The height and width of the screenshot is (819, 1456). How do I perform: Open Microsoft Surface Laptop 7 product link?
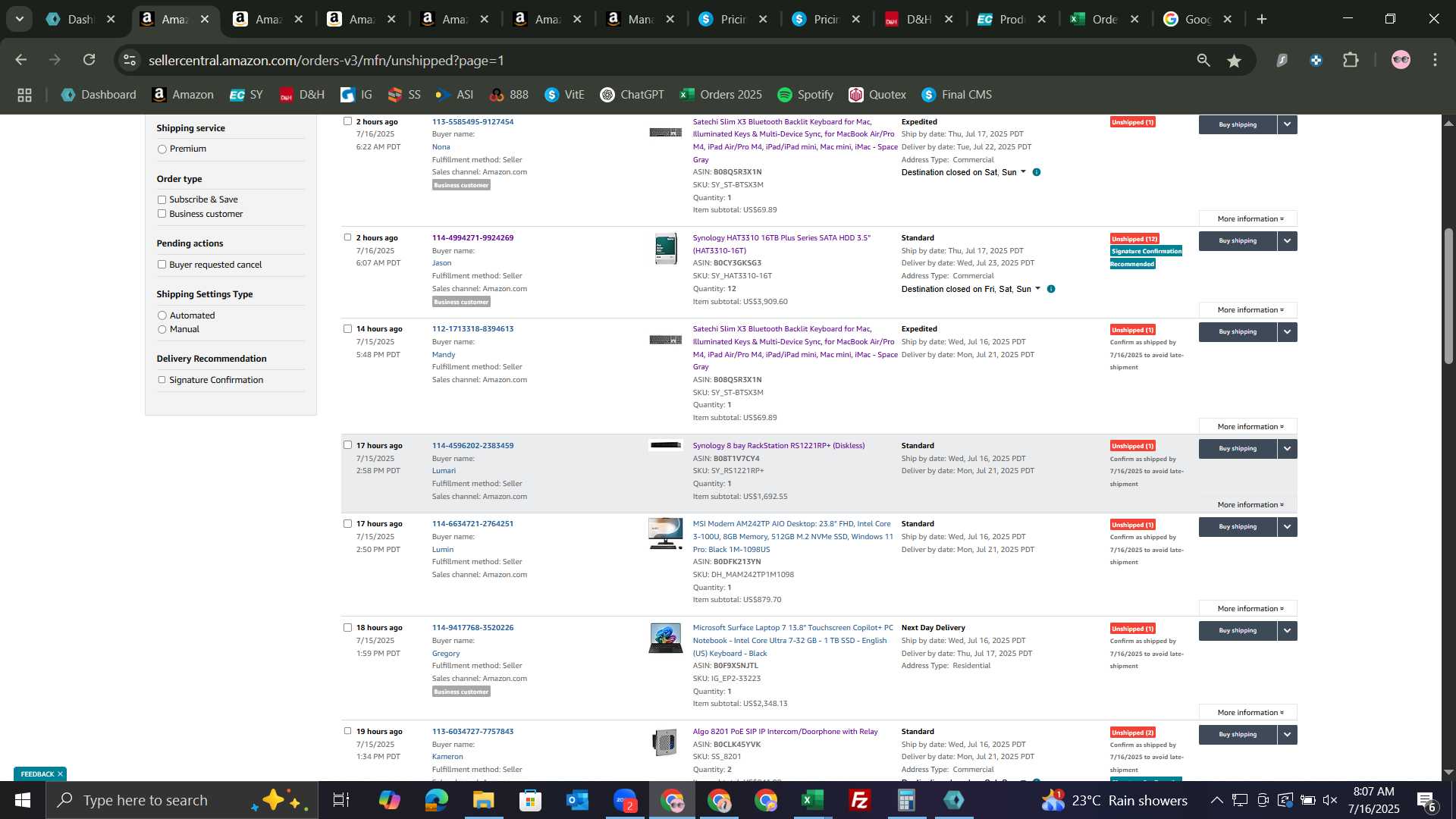click(792, 641)
